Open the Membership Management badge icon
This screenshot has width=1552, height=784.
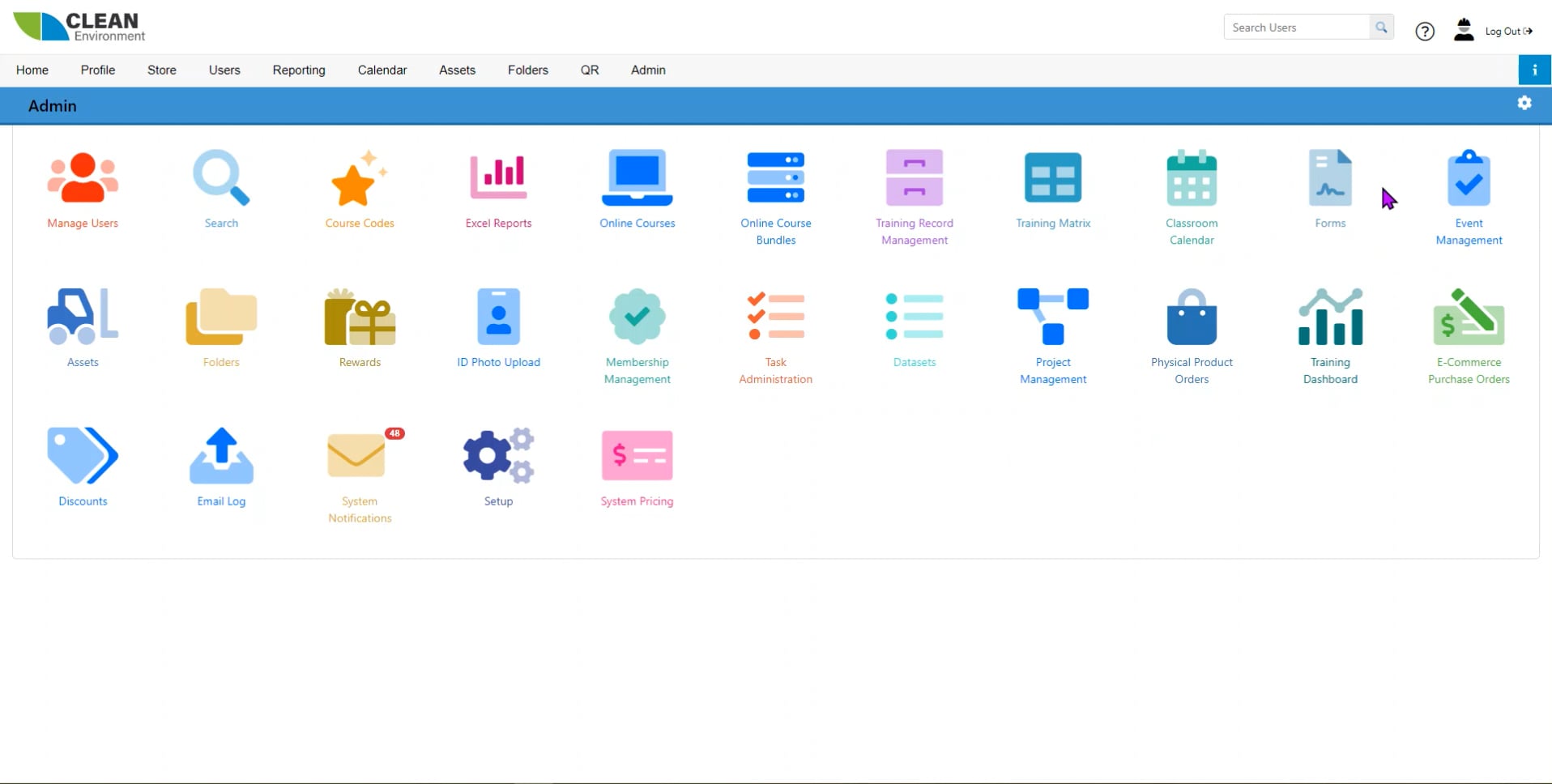tap(637, 317)
